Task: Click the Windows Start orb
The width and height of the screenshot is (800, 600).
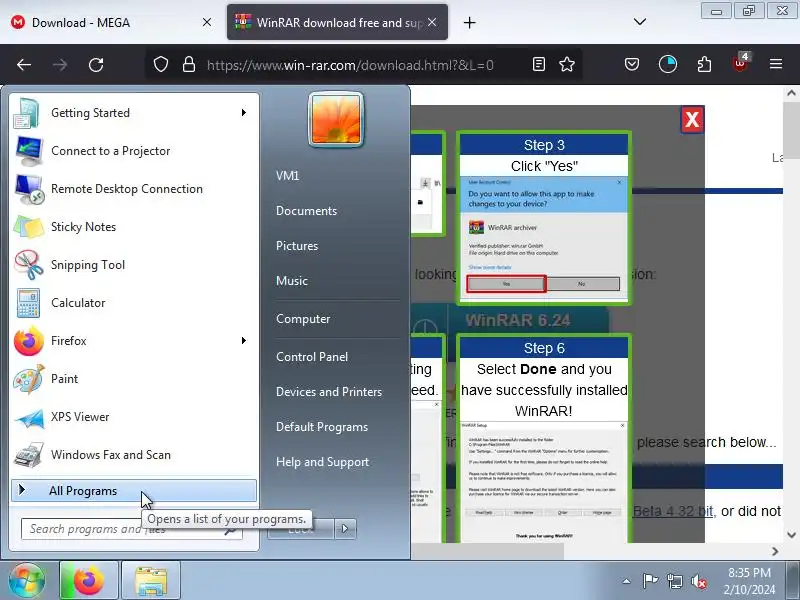Action: [27, 580]
